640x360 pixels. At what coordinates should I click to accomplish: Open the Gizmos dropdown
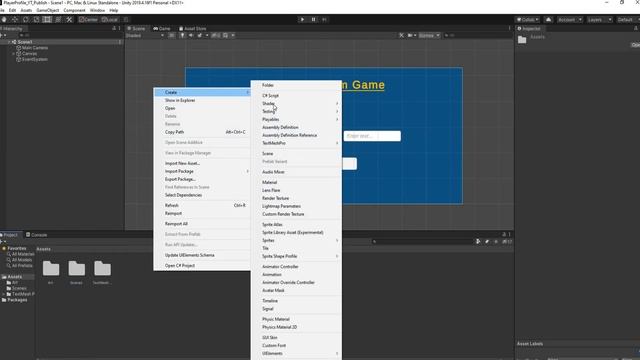coord(429,36)
